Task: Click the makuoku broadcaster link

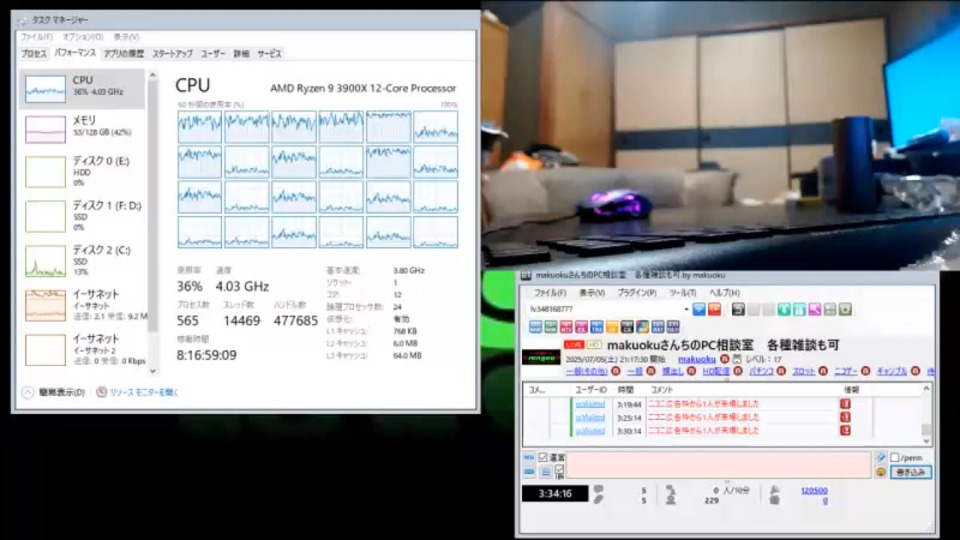Action: click(697, 359)
